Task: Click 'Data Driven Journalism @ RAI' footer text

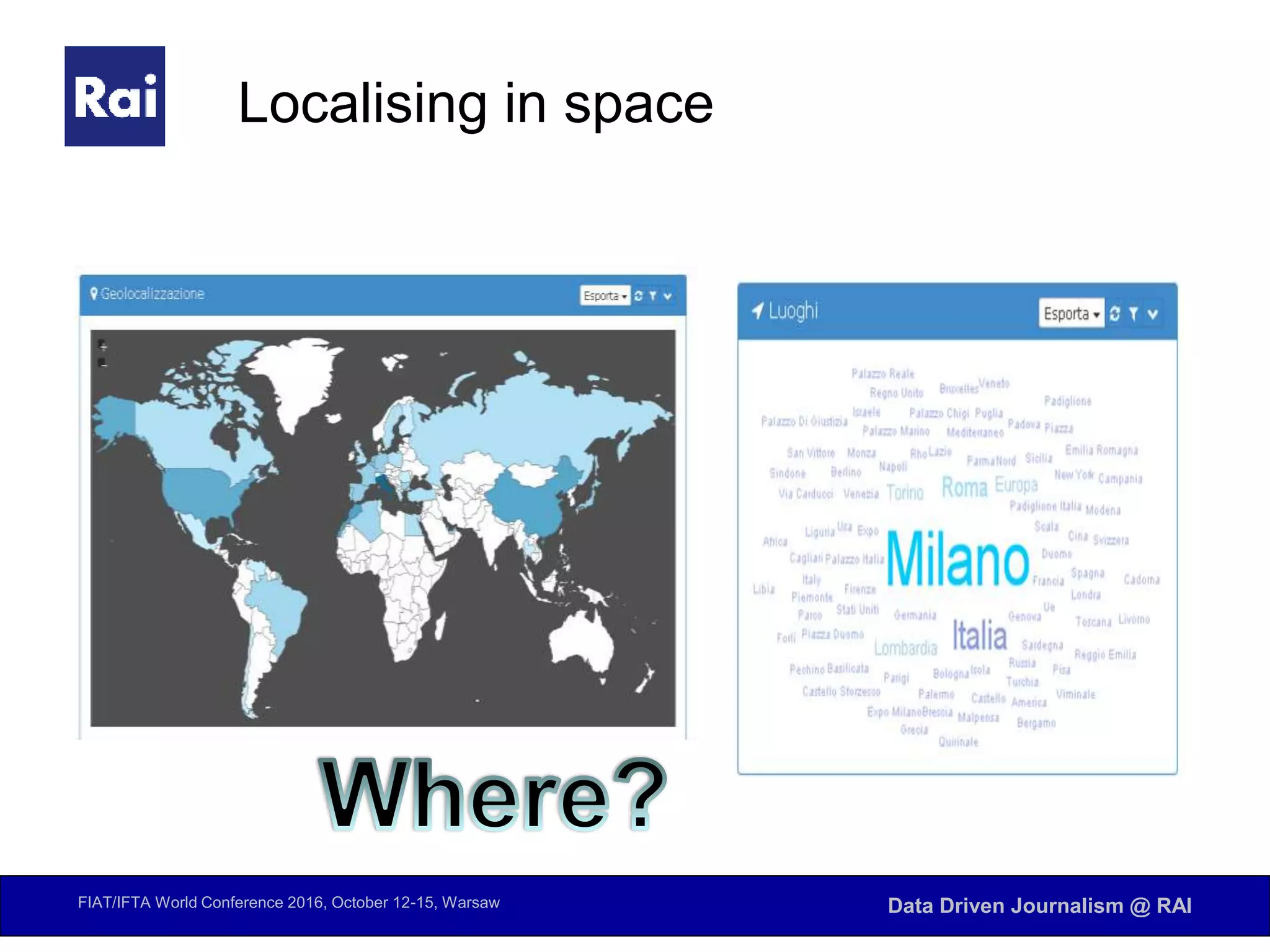Action: click(1040, 906)
